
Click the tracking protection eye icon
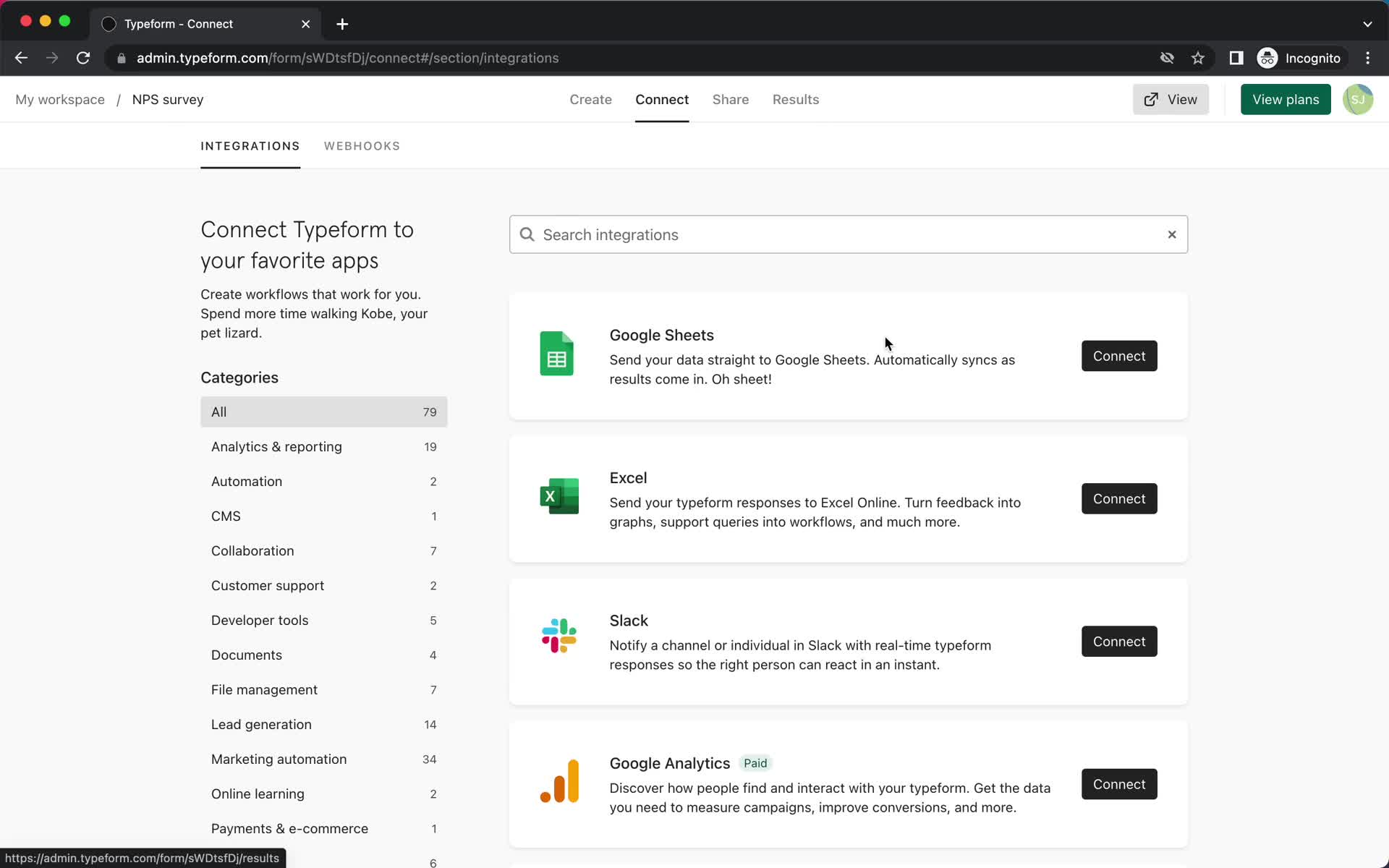1167,58
